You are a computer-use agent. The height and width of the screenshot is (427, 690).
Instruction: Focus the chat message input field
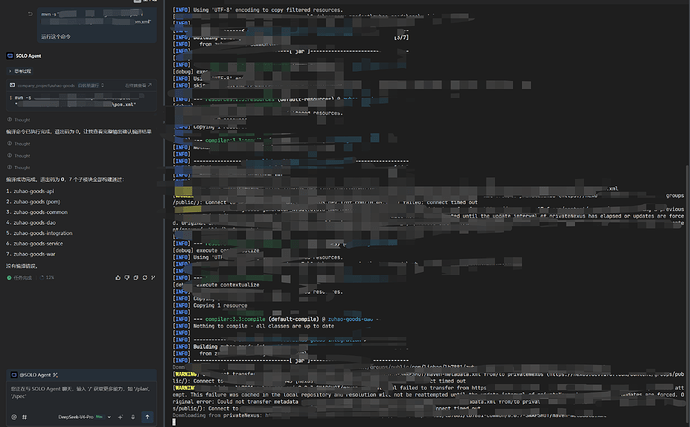point(81,393)
